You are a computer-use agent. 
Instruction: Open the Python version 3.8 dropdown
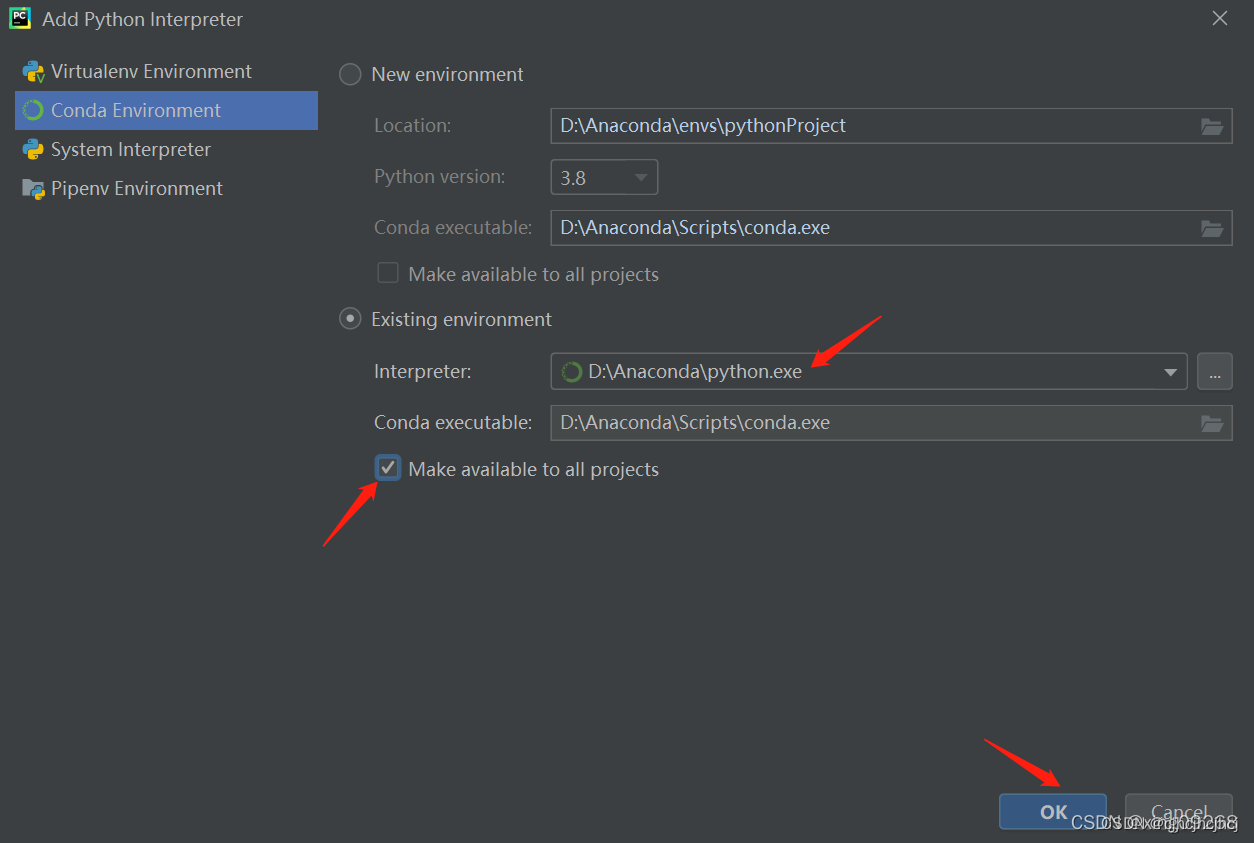coord(604,178)
